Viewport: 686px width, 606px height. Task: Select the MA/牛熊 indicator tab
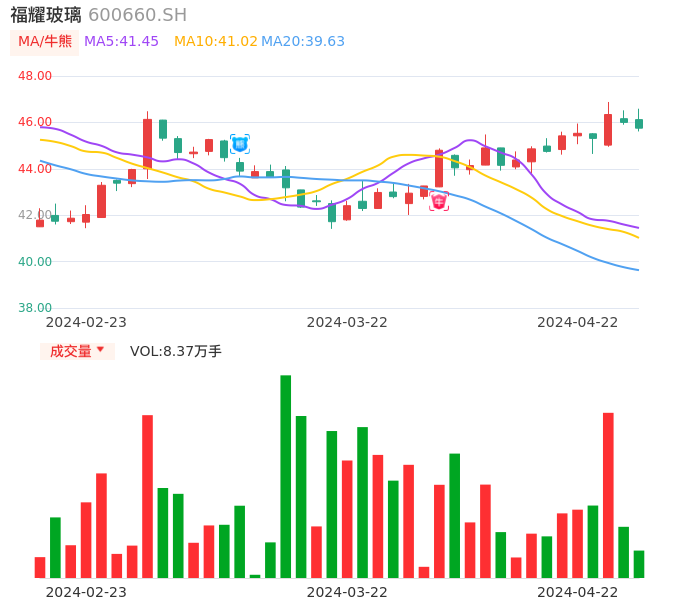pos(45,42)
